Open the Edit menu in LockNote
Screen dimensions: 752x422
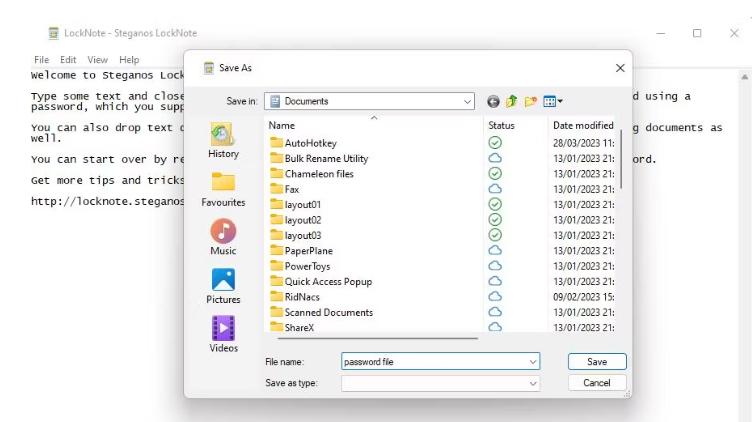click(x=68, y=59)
